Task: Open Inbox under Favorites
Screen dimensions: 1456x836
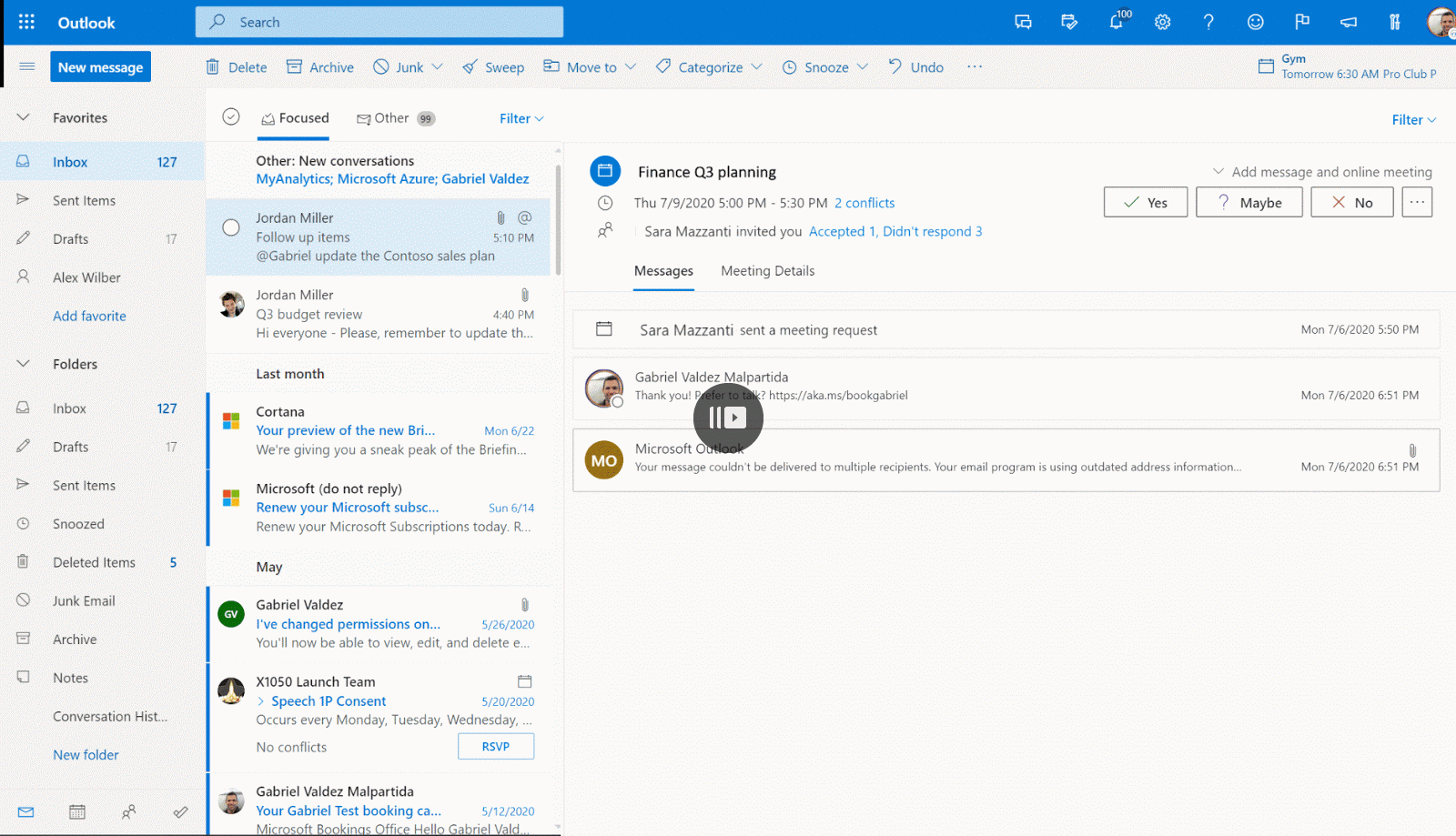Action: 102,162
